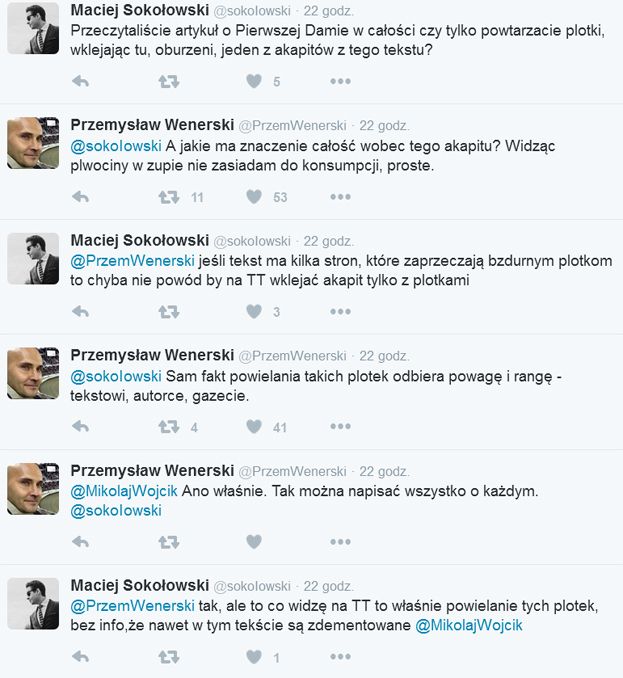Open Przemysław Wenerski's name on 'A jakie ma znaczenie' tweet
The width and height of the screenshot is (623, 678).
(x=152, y=125)
